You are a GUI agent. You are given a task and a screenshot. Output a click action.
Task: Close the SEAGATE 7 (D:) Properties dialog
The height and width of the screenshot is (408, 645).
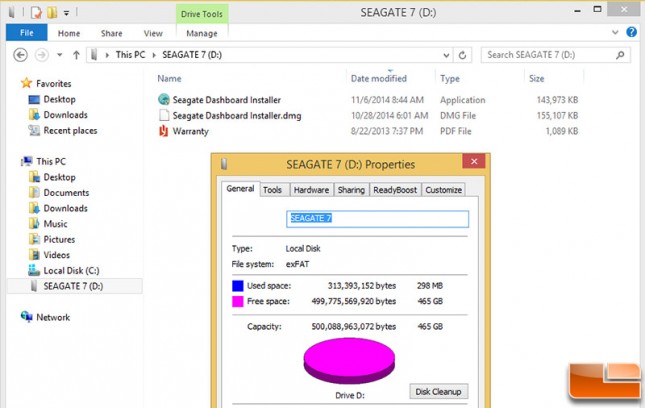point(474,162)
